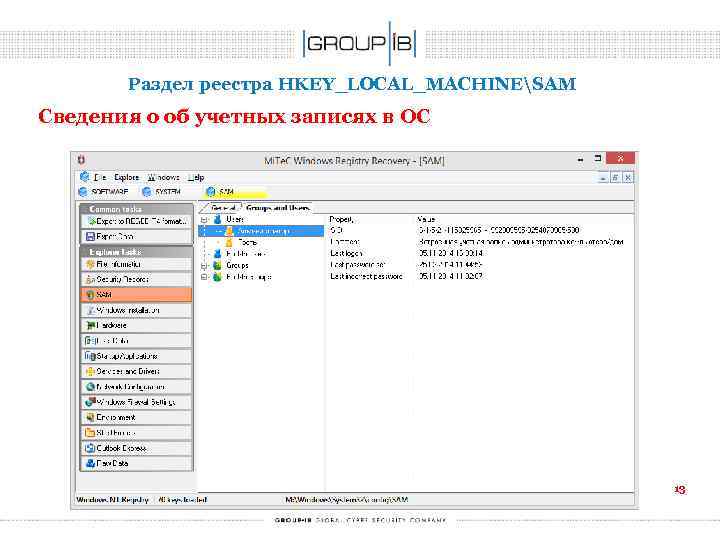The width and height of the screenshot is (720, 540).
Task: Restore the inner SAM child window
Action: click(615, 178)
